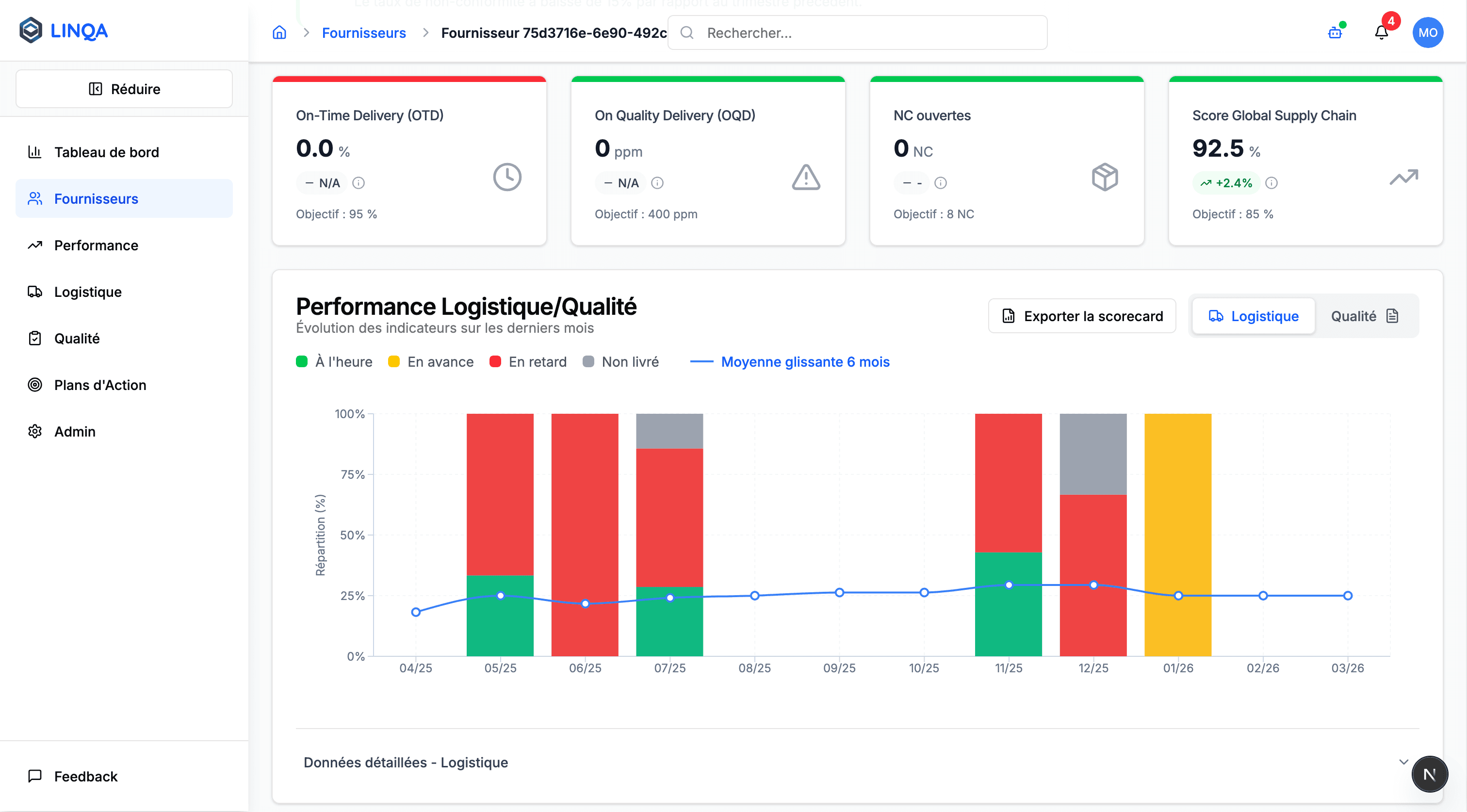Open Fournisseurs from the breadcrumb
This screenshot has width=1467, height=812.
point(363,32)
